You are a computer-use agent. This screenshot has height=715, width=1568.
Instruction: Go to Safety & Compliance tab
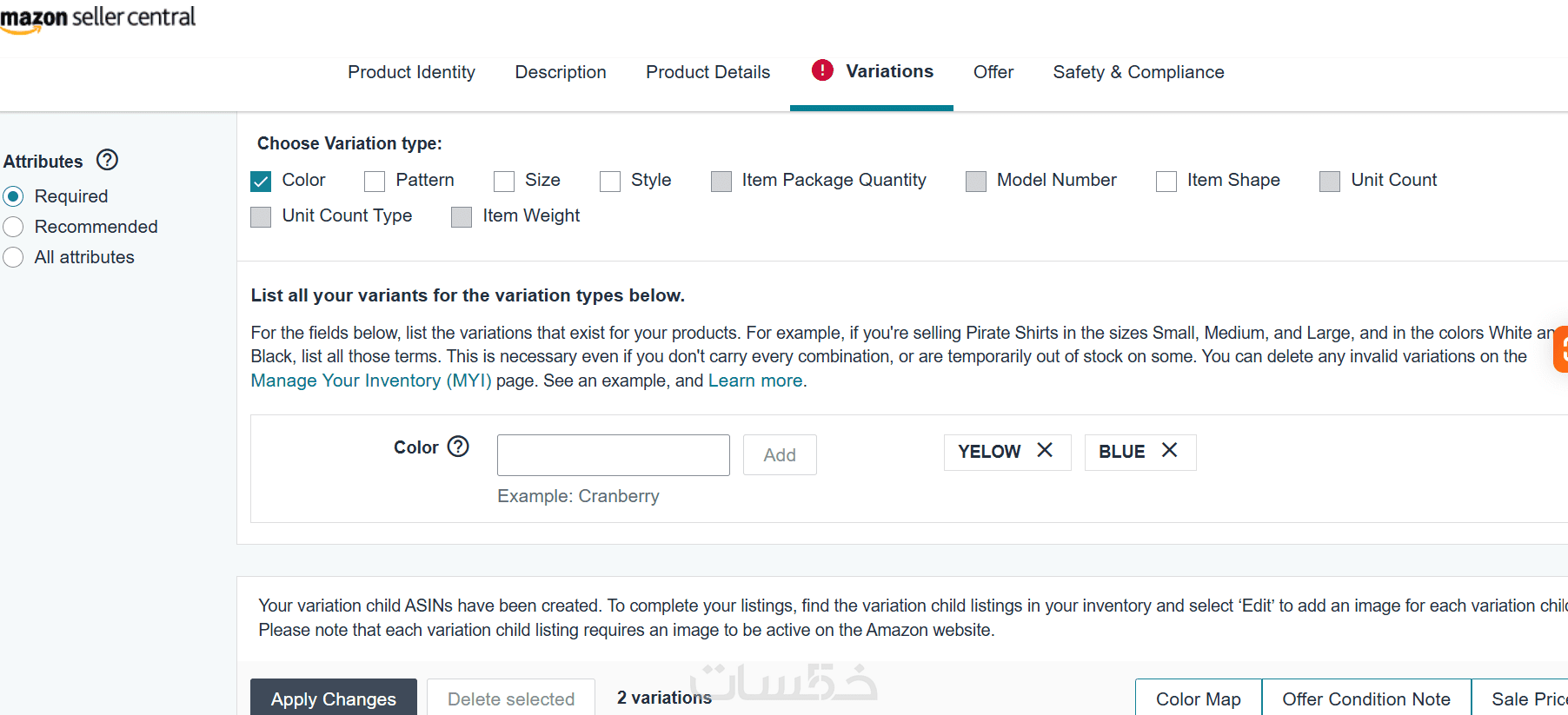tap(1138, 72)
